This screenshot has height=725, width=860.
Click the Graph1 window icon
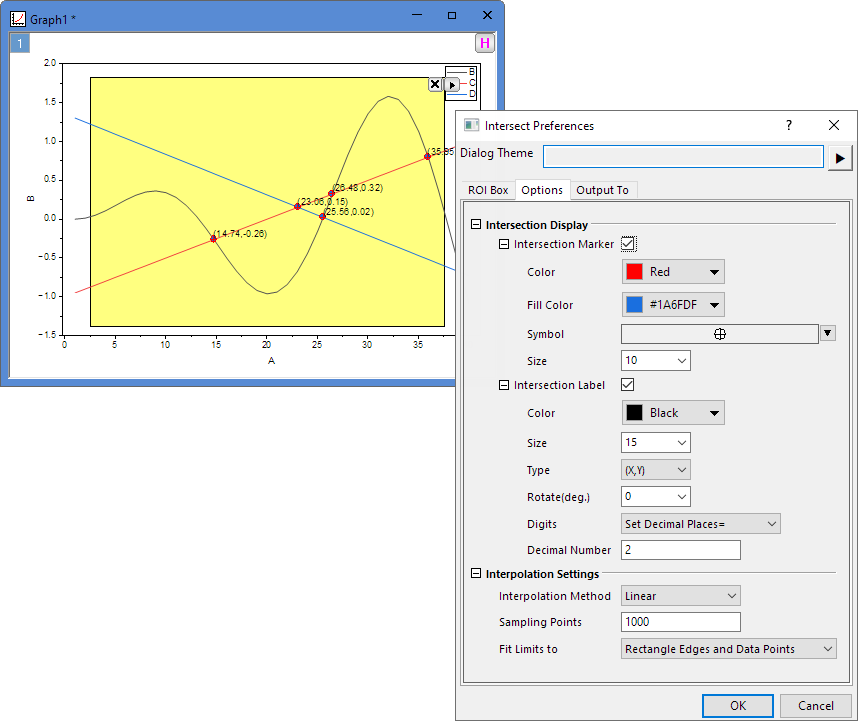pos(18,19)
